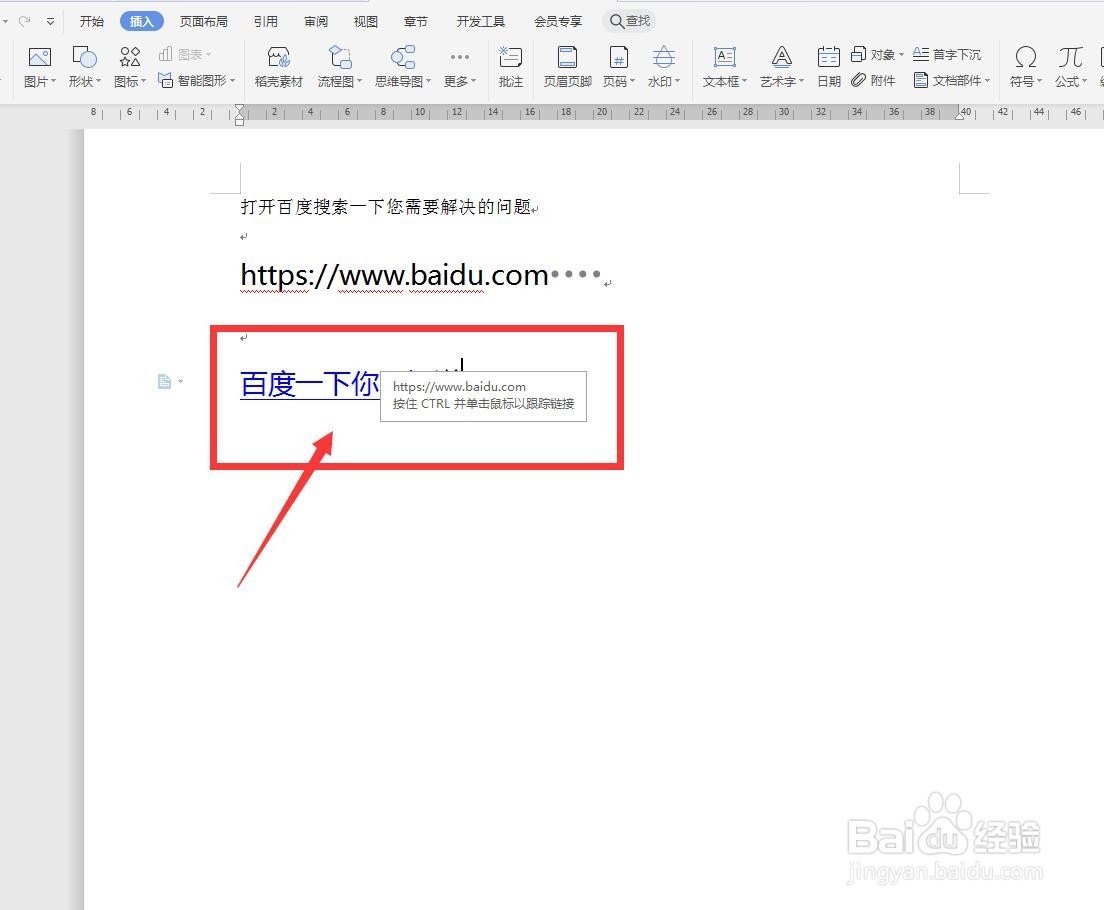1104x910 pixels.
Task: Insert an 对象 object
Action: click(877, 54)
